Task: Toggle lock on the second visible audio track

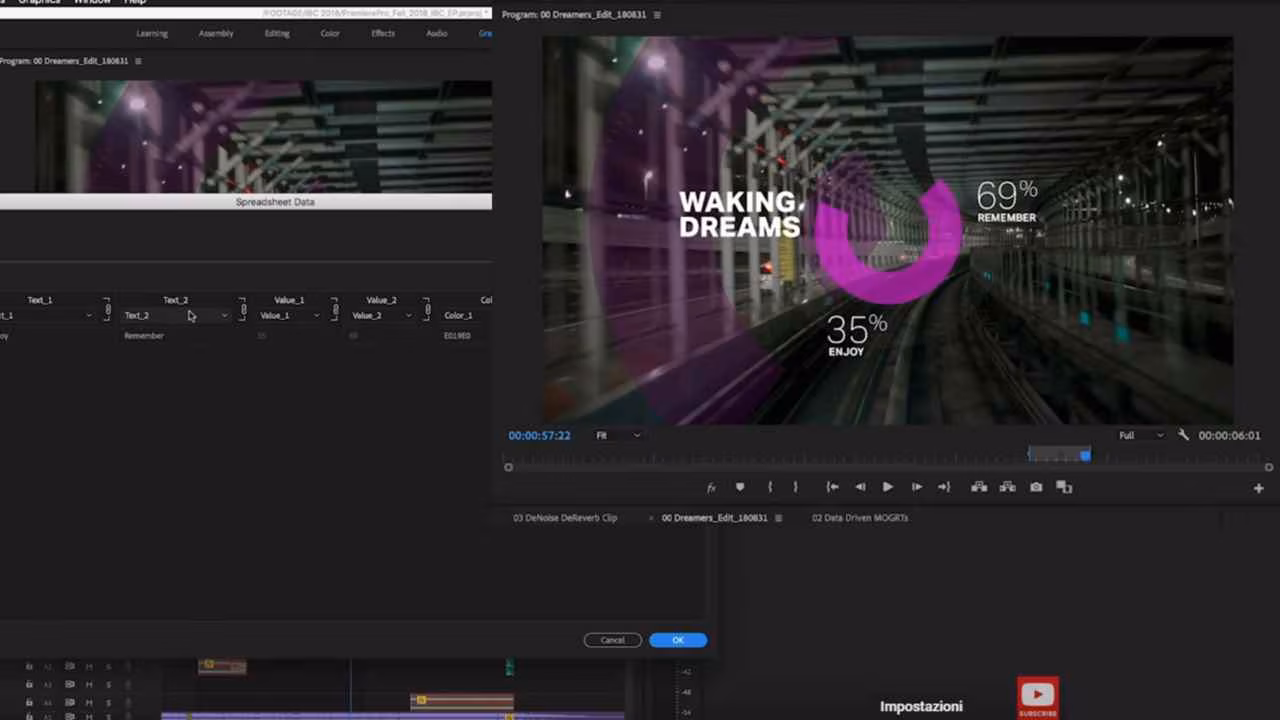Action: [x=29, y=685]
